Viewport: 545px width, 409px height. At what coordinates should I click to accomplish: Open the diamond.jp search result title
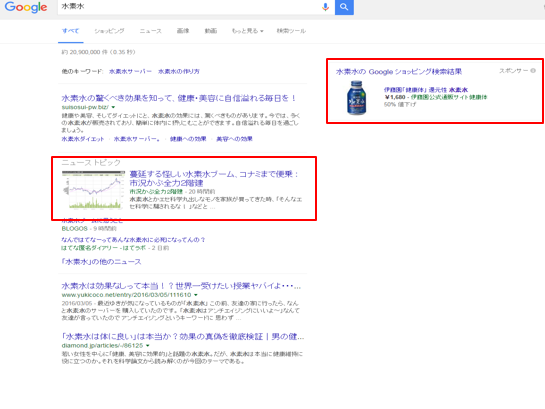(x=183, y=336)
